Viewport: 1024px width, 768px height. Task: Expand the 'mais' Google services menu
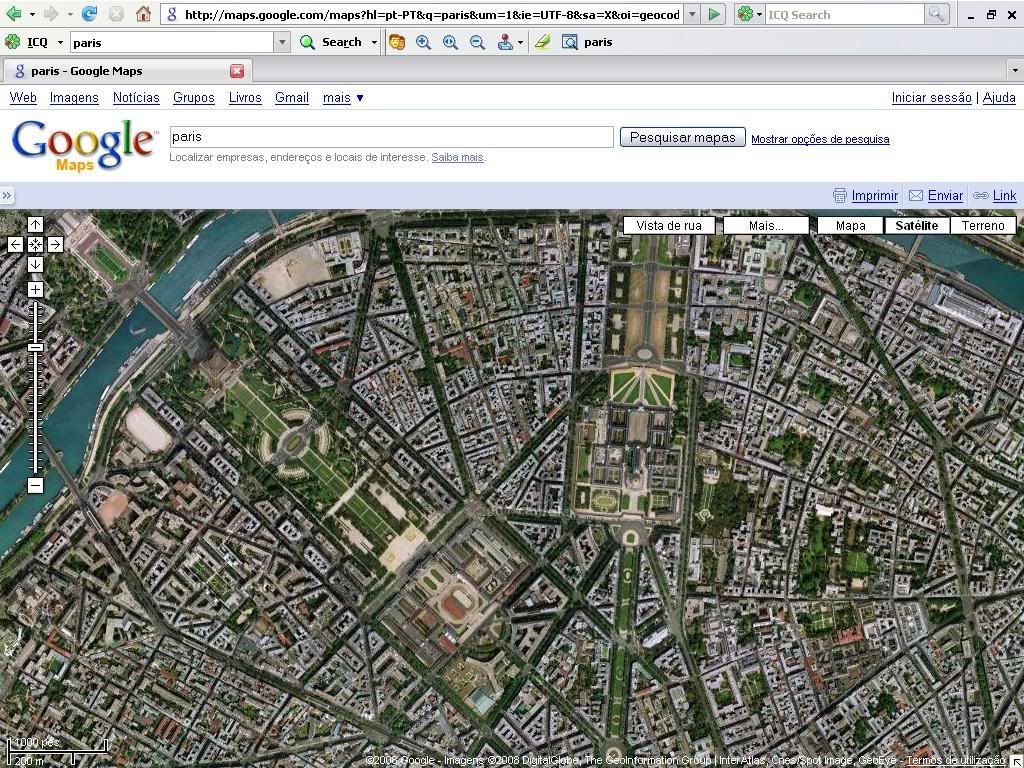(343, 98)
